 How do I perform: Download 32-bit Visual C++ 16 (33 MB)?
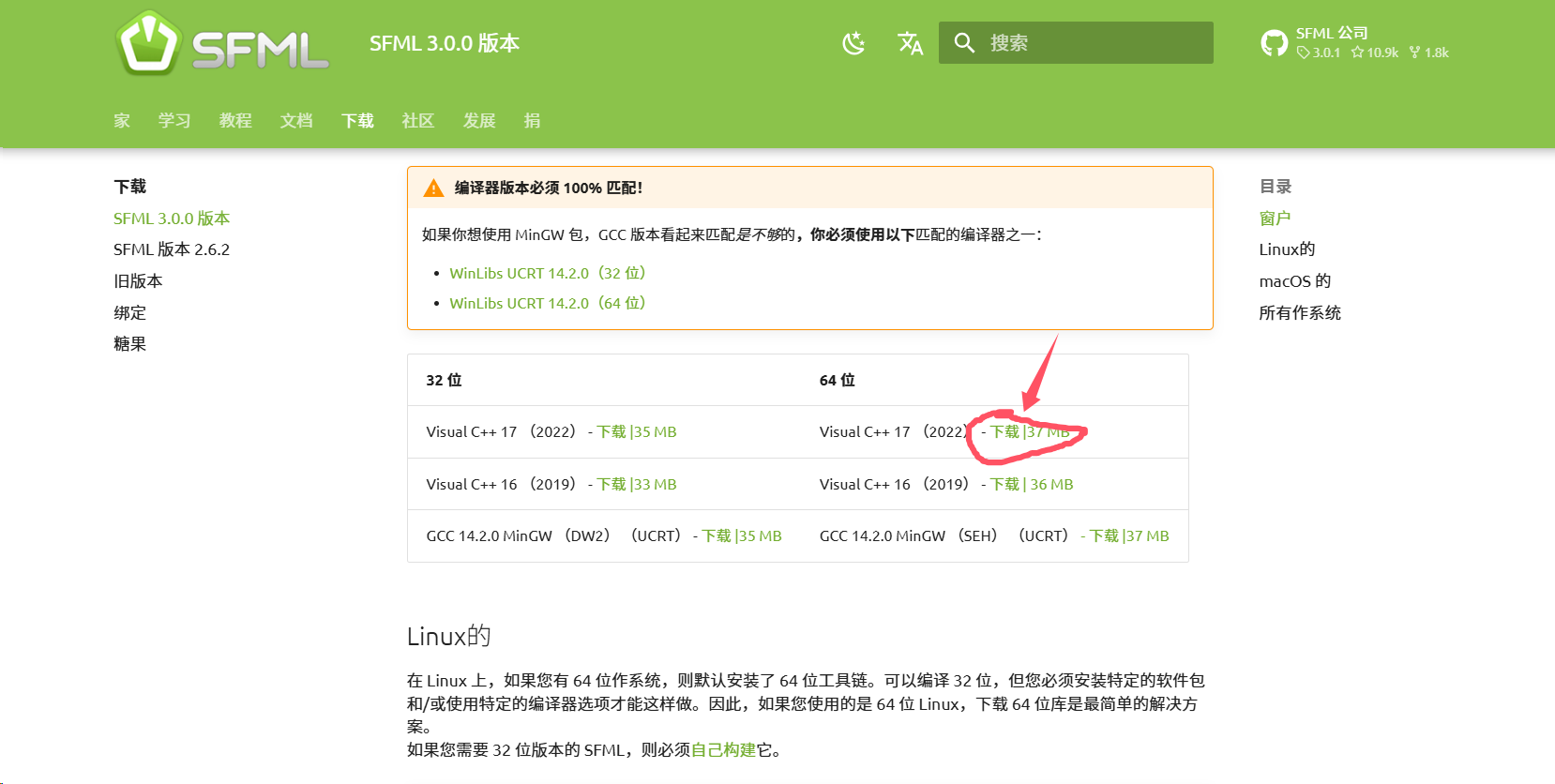coord(637,485)
